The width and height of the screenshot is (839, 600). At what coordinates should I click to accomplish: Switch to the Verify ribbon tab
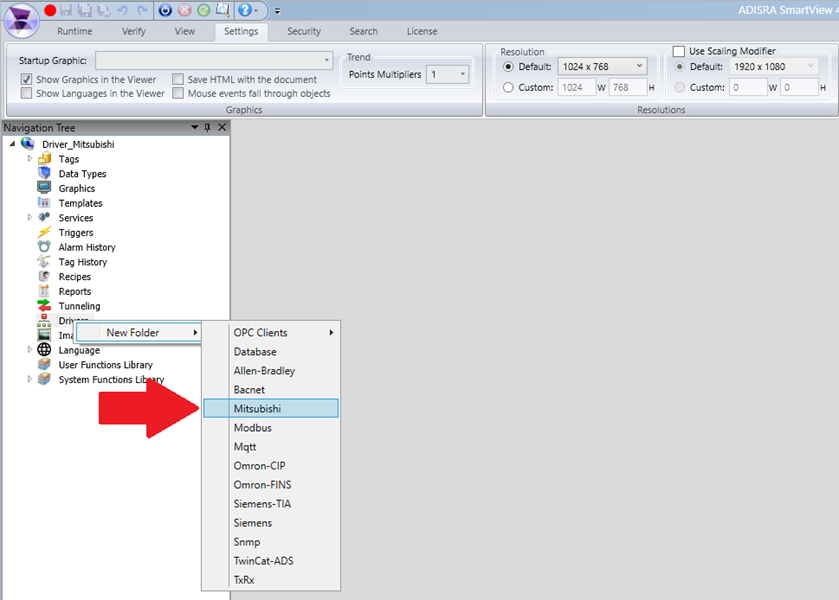[133, 31]
